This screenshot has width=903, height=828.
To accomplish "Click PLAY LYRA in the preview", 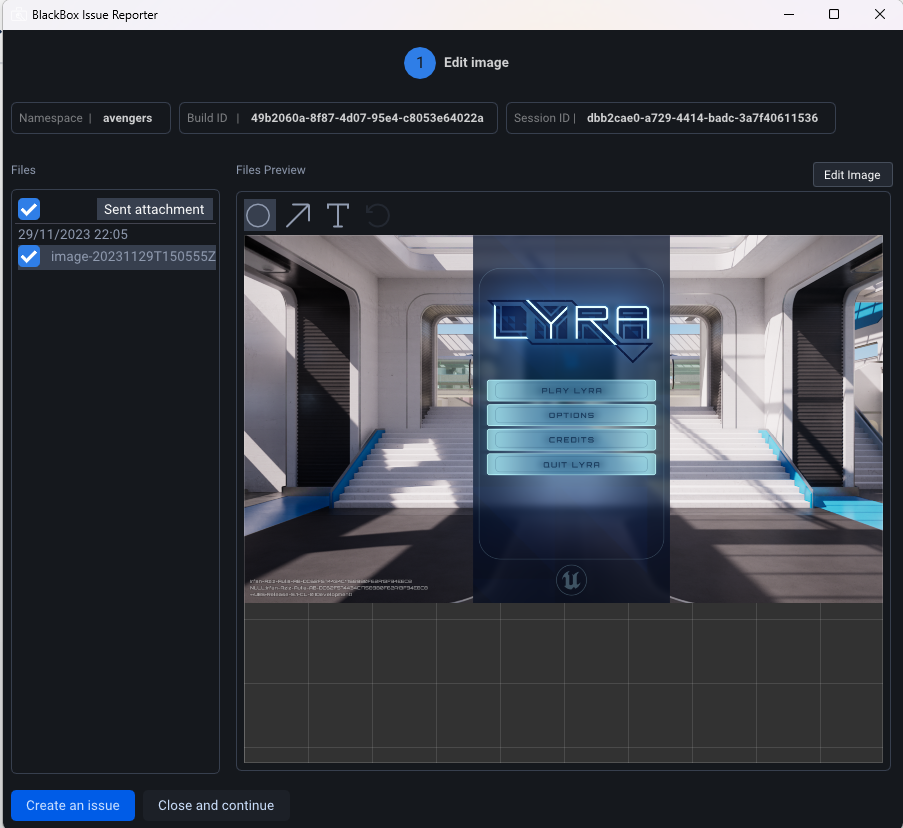I will pos(571,390).
